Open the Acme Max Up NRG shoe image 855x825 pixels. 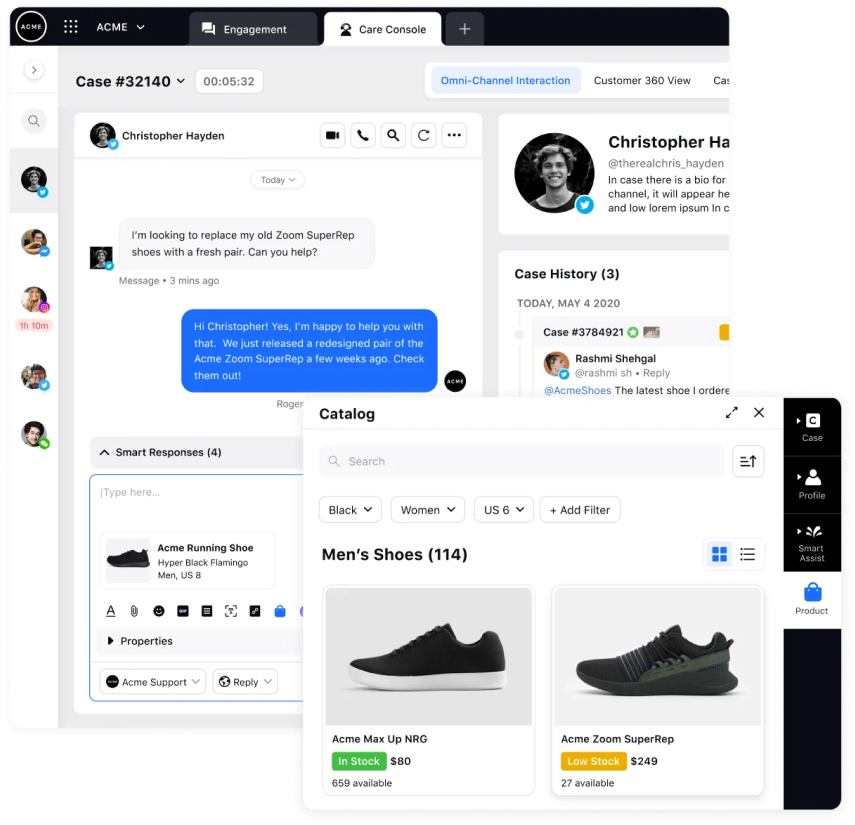tap(429, 656)
